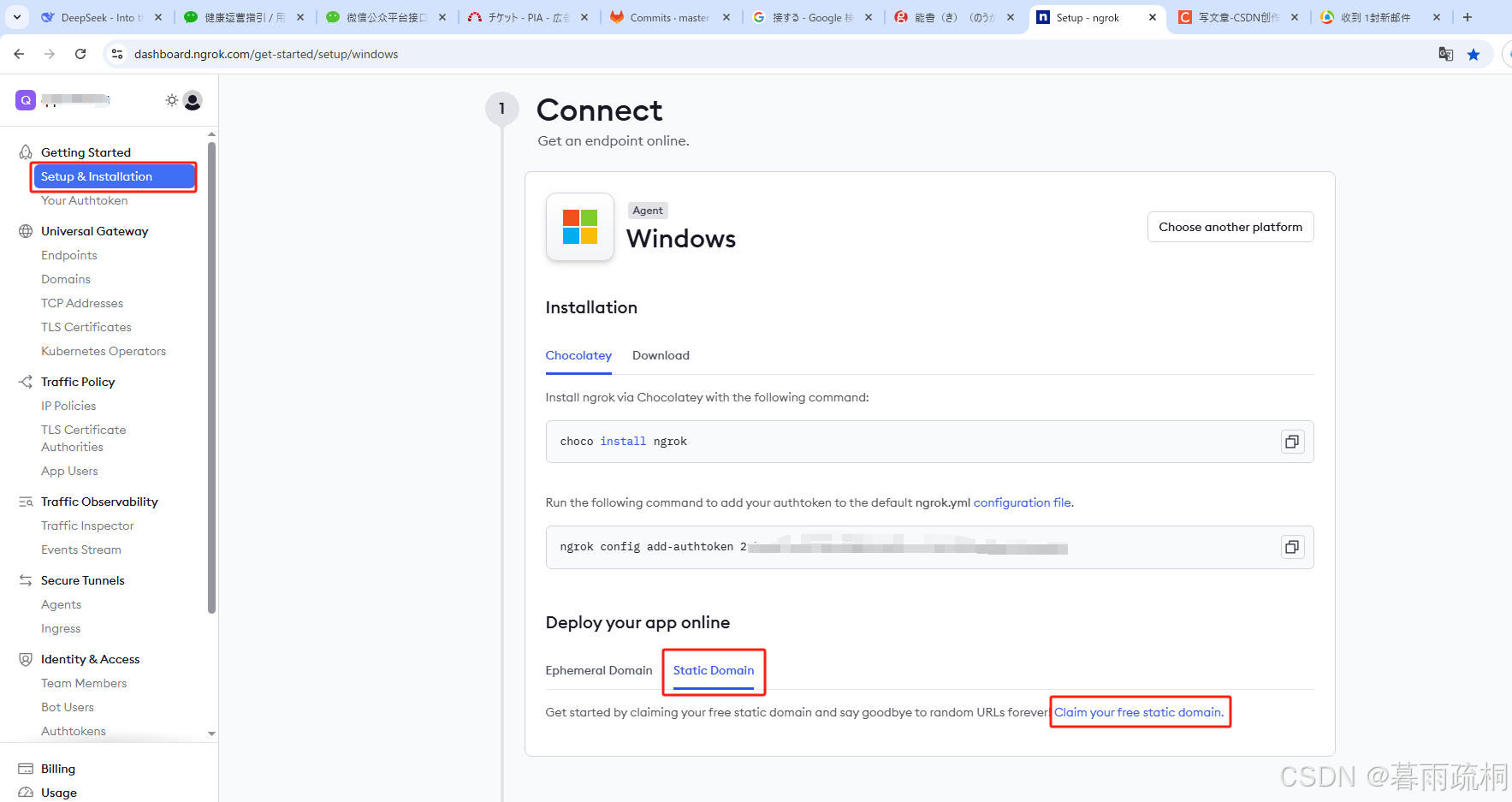Open Bot Users in the sidebar
1512x802 pixels.
(x=68, y=707)
